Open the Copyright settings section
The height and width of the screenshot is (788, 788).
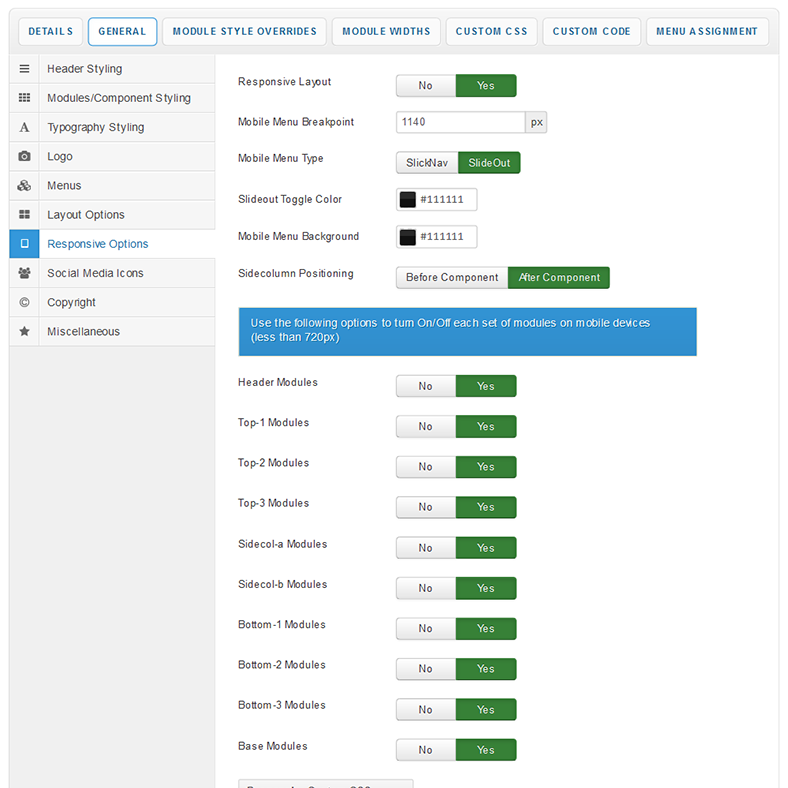point(71,302)
